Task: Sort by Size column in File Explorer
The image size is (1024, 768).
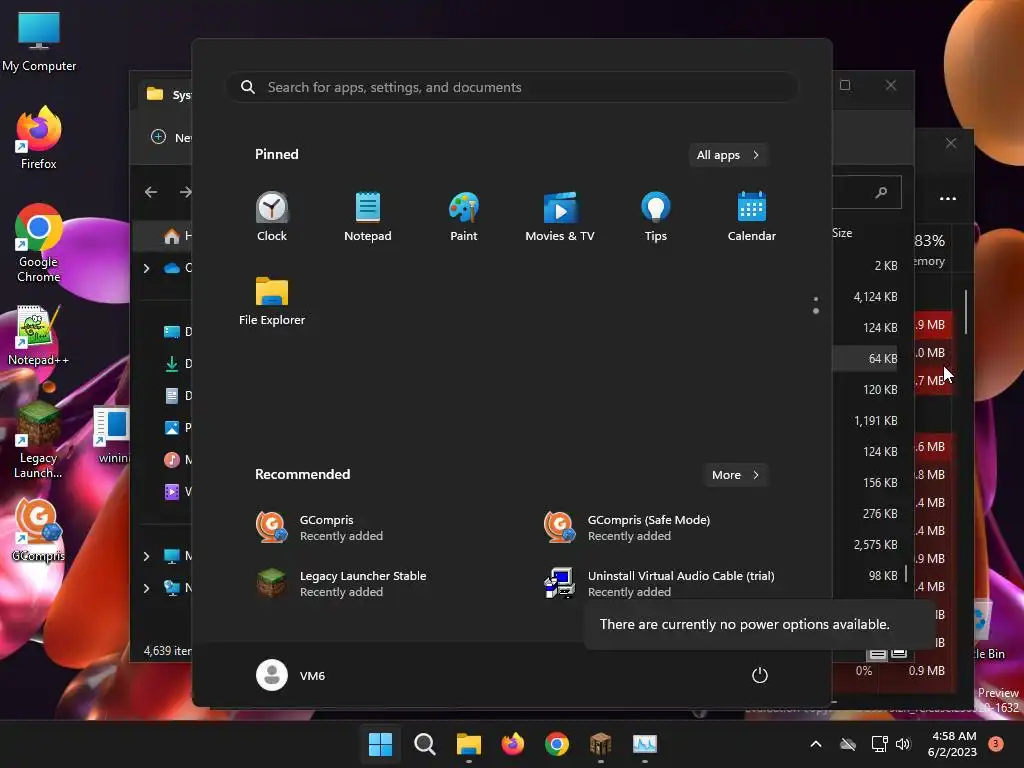Action: click(x=842, y=233)
